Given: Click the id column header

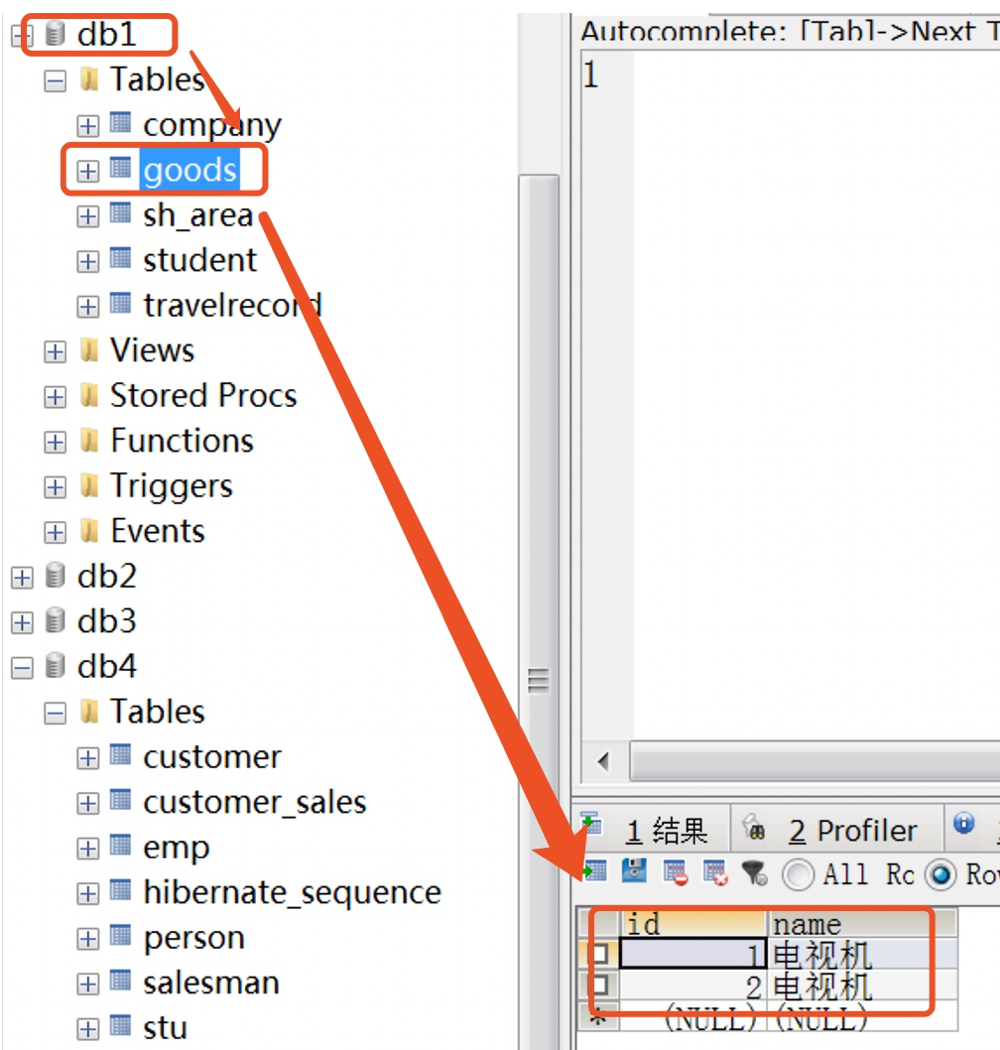Looking at the screenshot, I should pyautogui.click(x=693, y=924).
